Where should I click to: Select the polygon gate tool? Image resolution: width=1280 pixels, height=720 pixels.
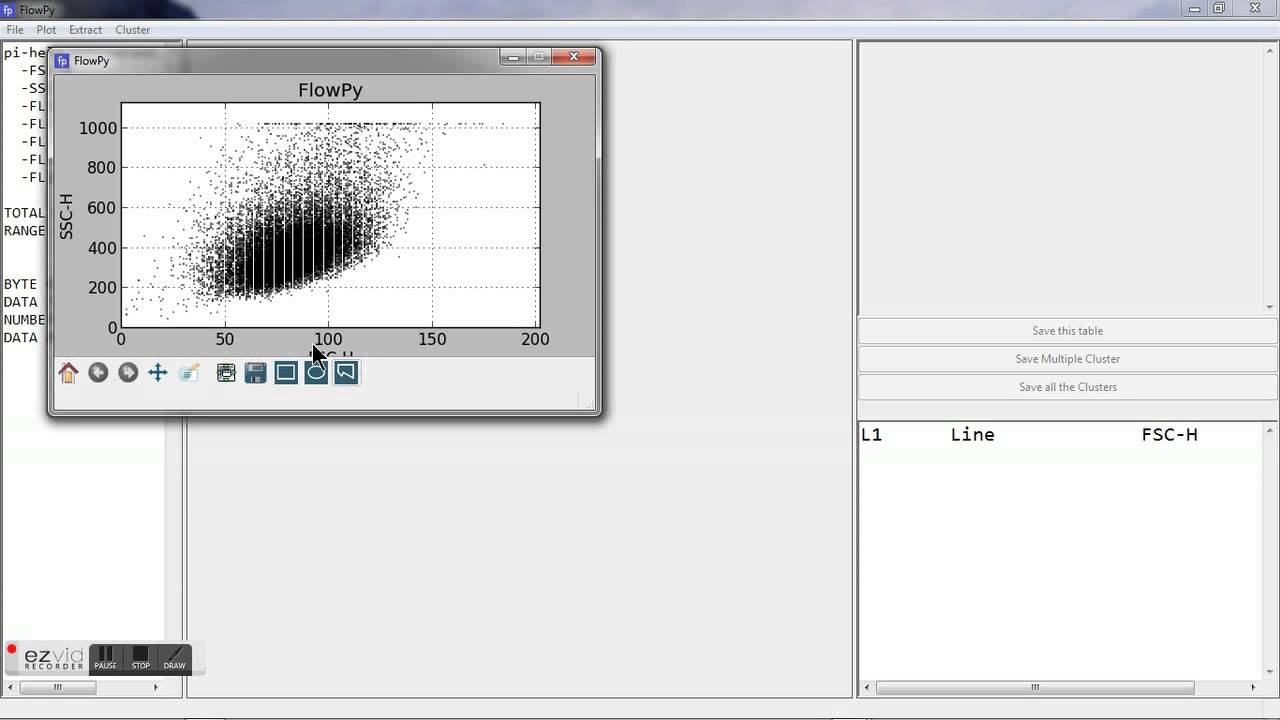346,373
